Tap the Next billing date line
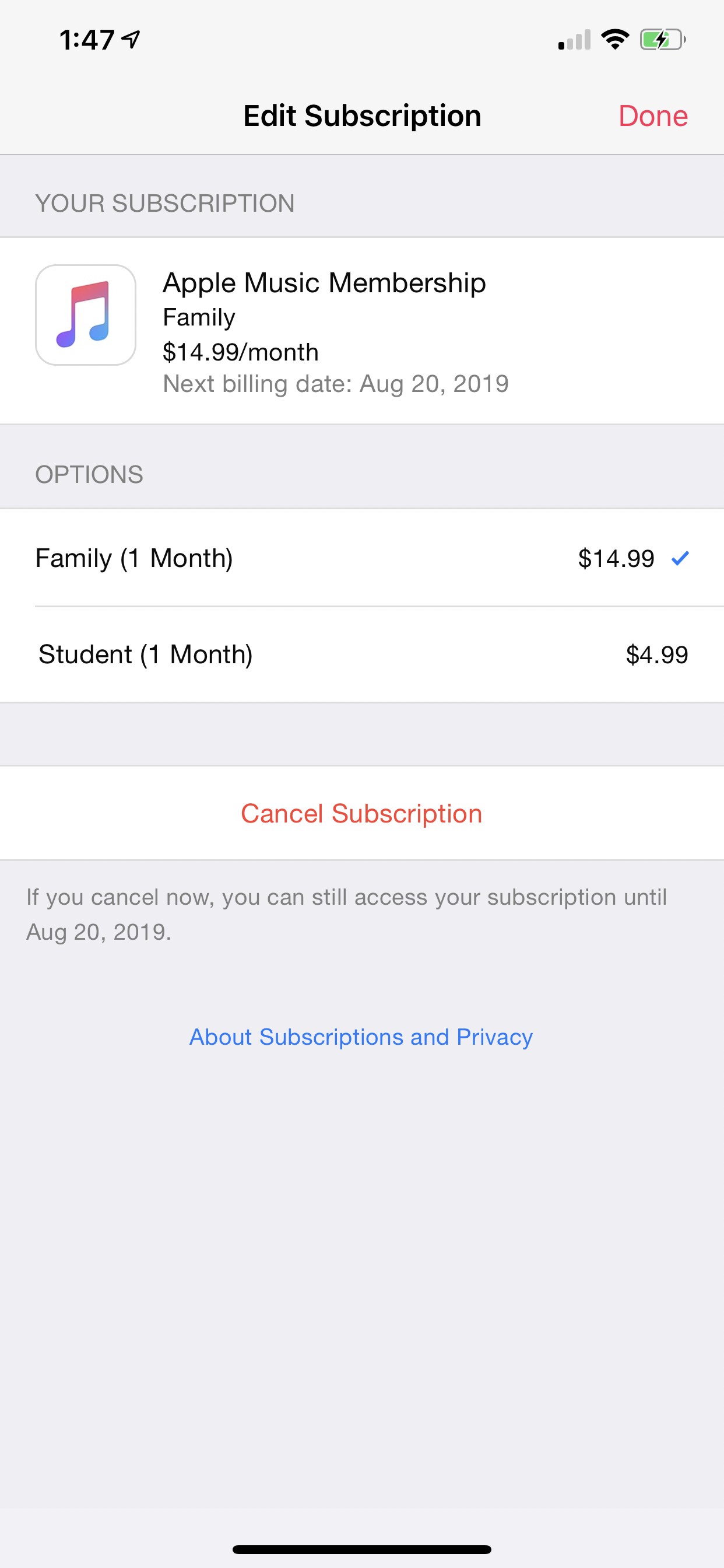The width and height of the screenshot is (724, 1568). 335,384
